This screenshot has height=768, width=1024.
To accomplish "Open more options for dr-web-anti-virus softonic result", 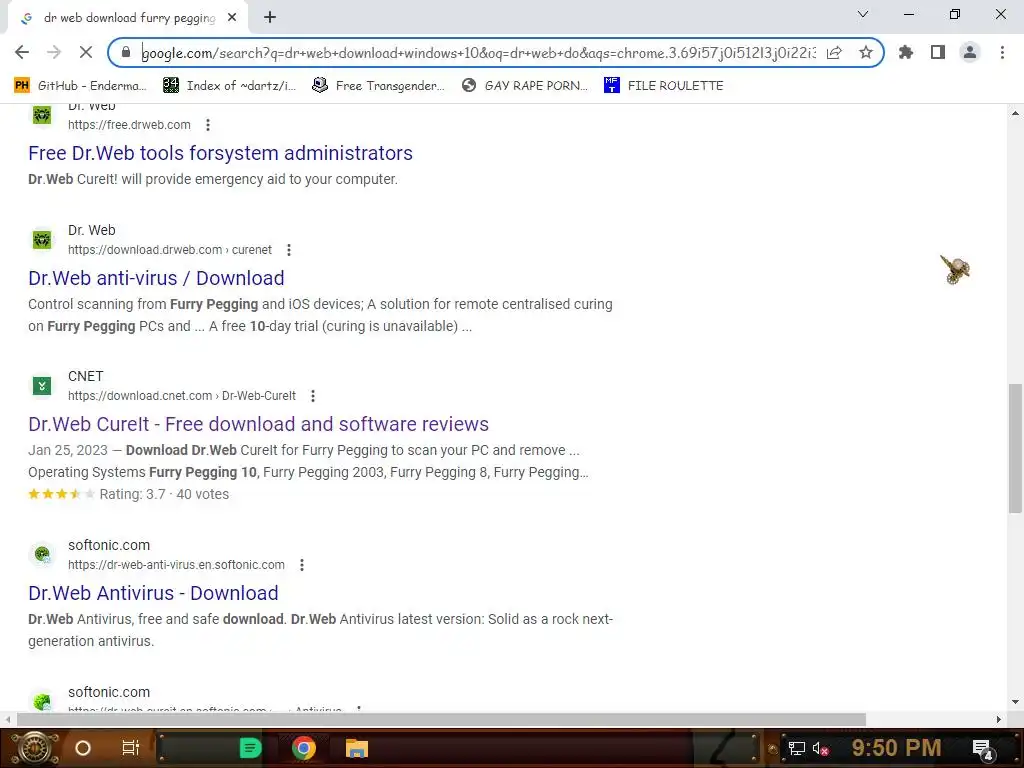I will pyautogui.click(x=302, y=565).
